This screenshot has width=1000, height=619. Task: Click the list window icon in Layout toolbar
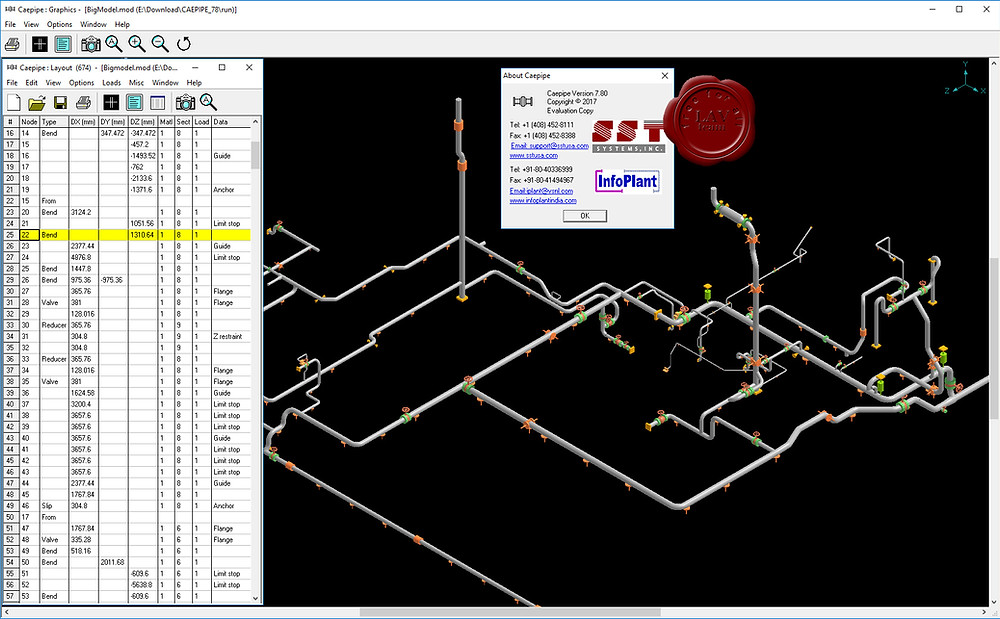(134, 102)
